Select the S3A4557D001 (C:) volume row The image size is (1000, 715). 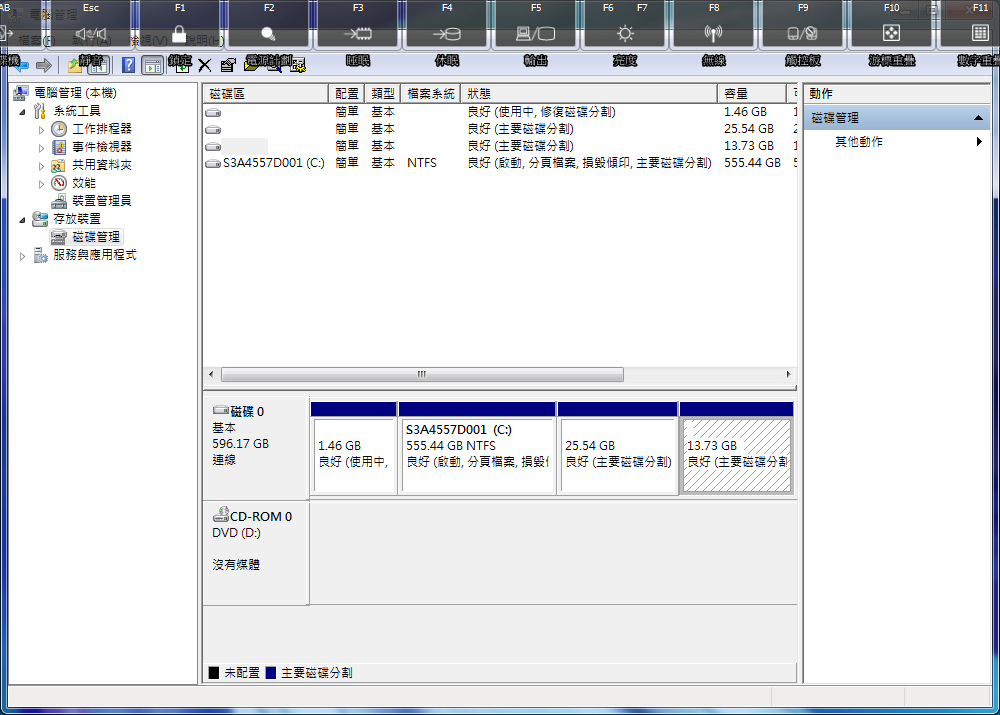pos(500,163)
